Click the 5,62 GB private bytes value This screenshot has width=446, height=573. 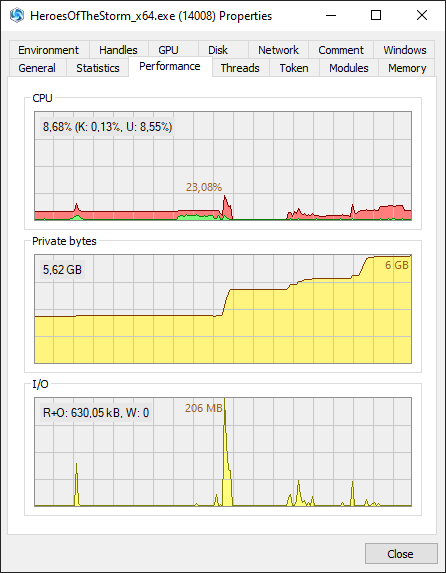pyautogui.click(x=62, y=270)
